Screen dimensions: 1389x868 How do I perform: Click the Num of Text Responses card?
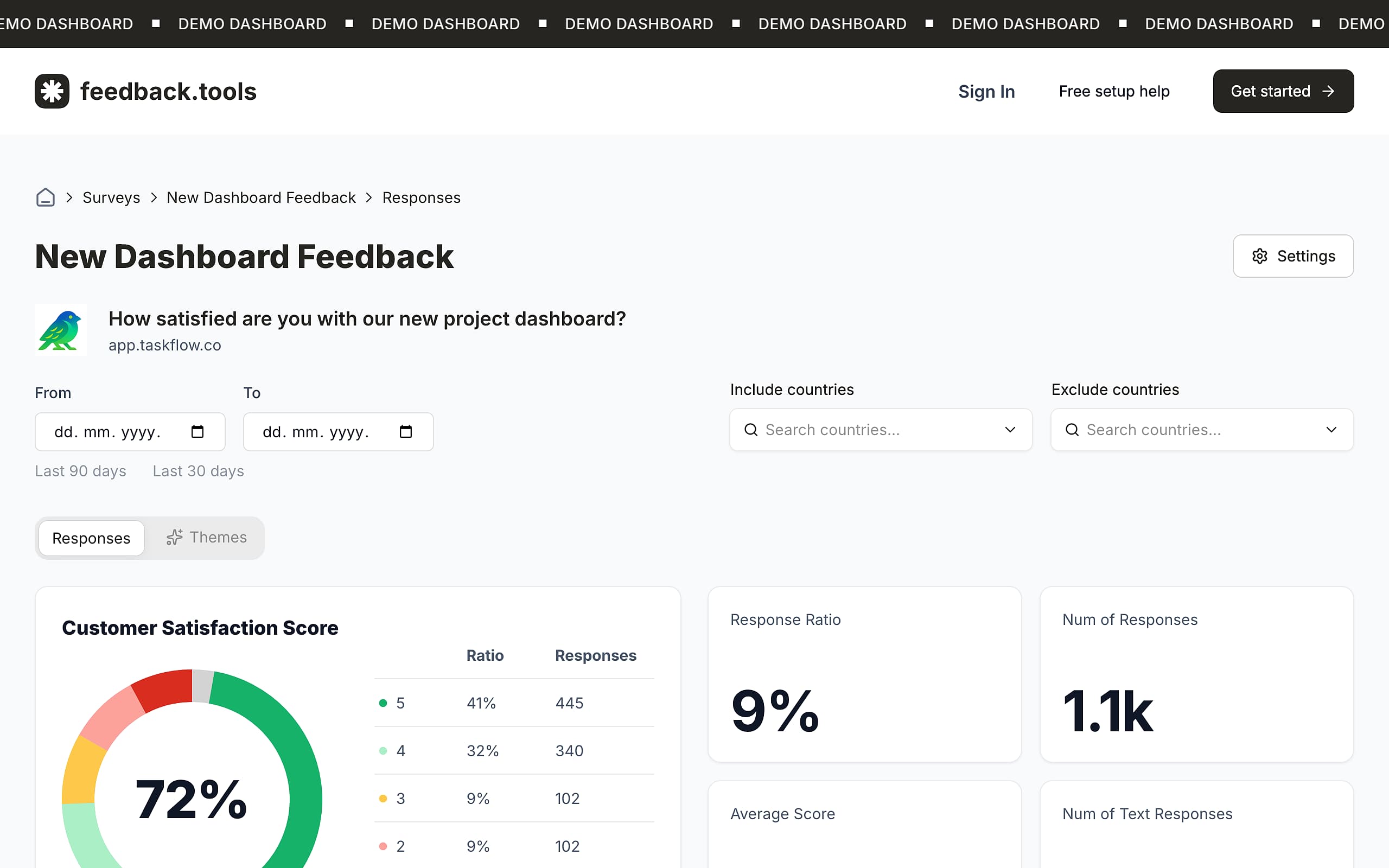(x=1197, y=825)
